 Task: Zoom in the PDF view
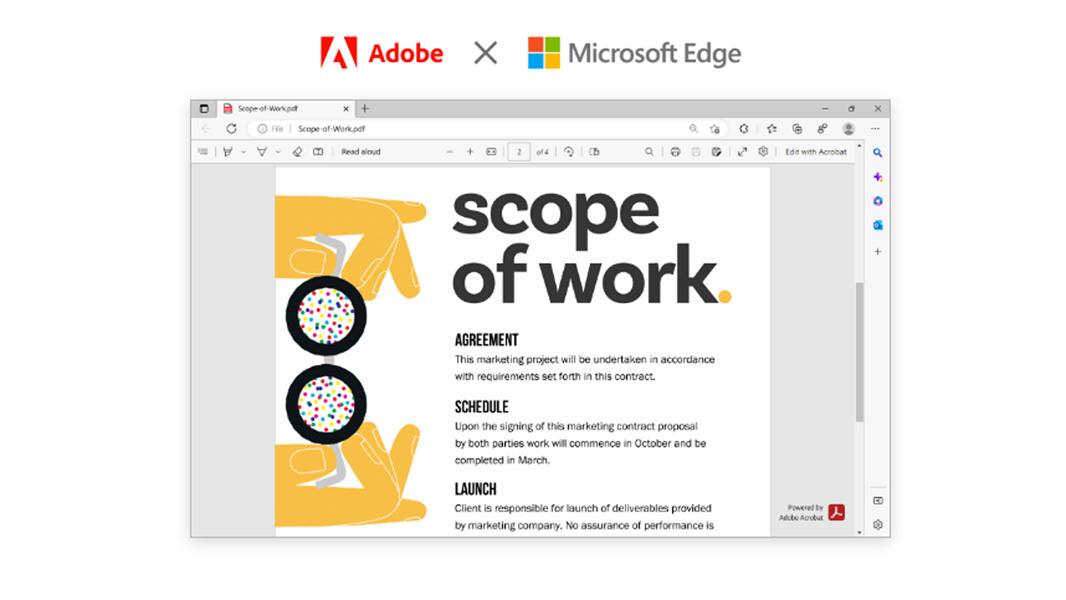[470, 152]
